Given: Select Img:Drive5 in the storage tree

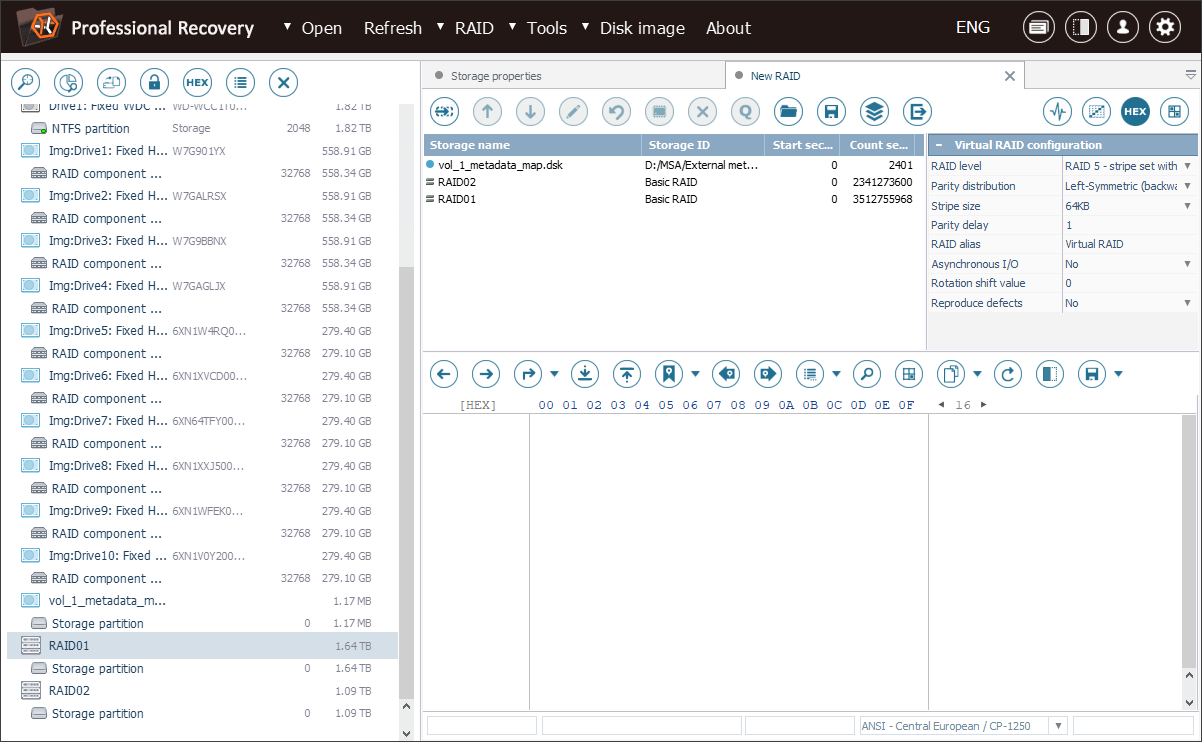Looking at the screenshot, I should tap(203, 331).
